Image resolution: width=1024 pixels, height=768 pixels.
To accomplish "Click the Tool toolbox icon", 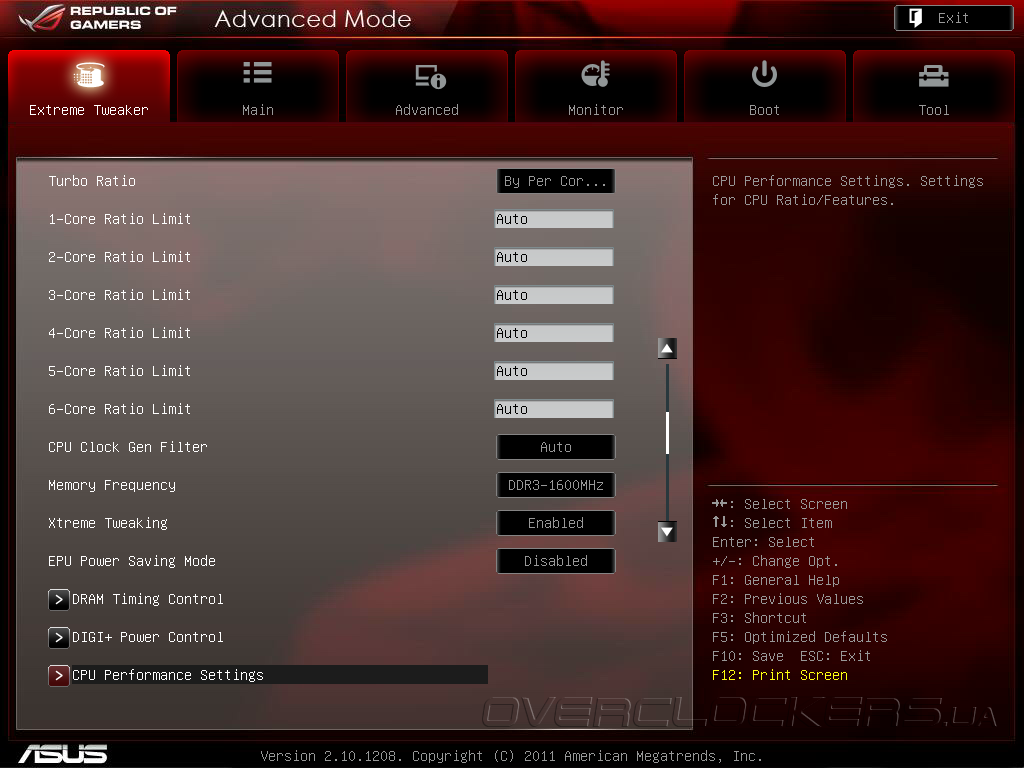I will click(x=933, y=76).
